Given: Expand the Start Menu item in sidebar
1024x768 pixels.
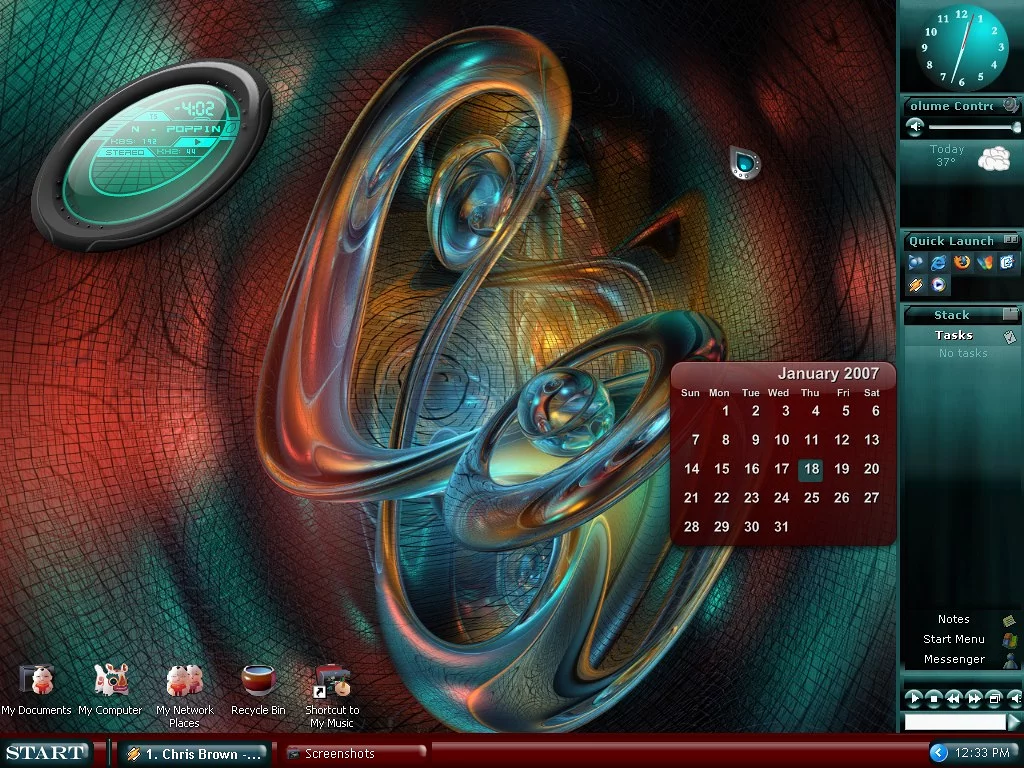Looking at the screenshot, I should (954, 639).
